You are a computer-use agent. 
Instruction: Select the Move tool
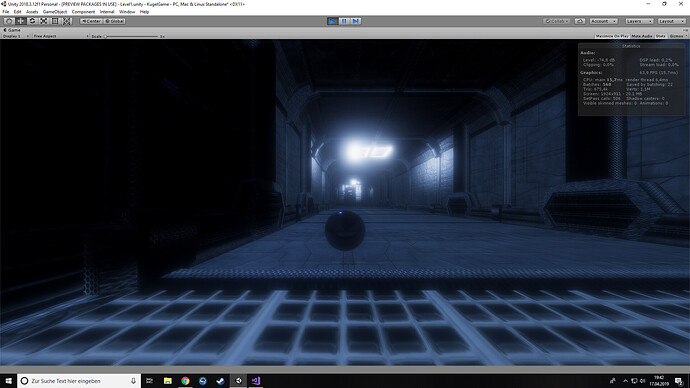coord(20,21)
